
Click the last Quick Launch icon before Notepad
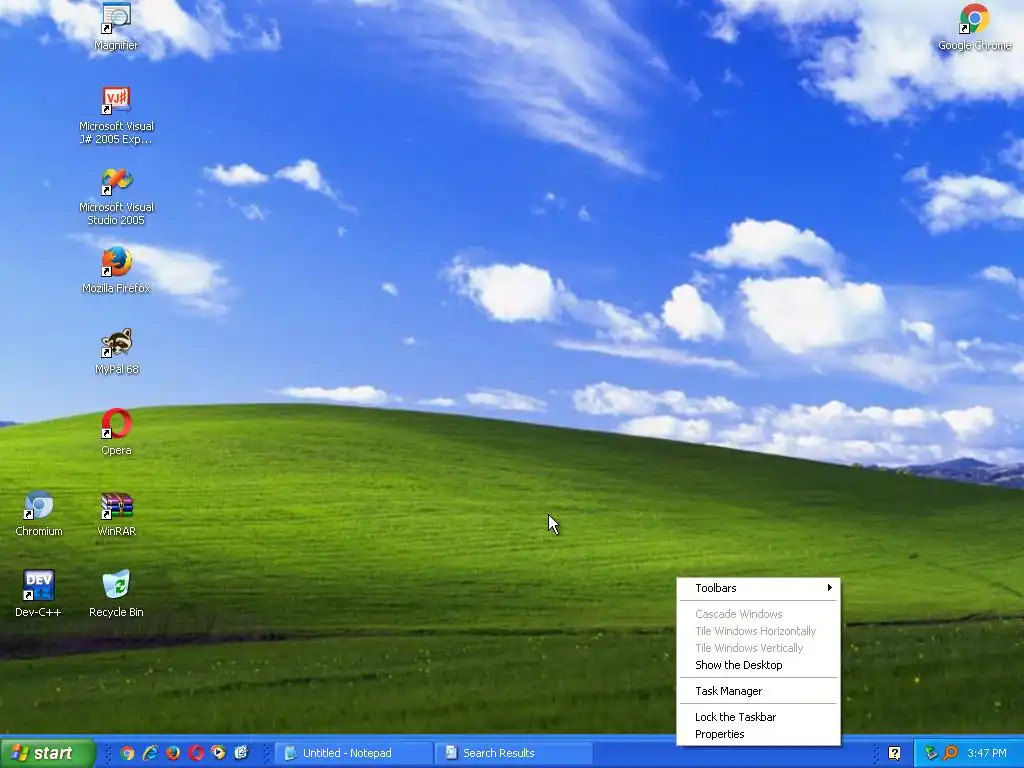(241, 753)
